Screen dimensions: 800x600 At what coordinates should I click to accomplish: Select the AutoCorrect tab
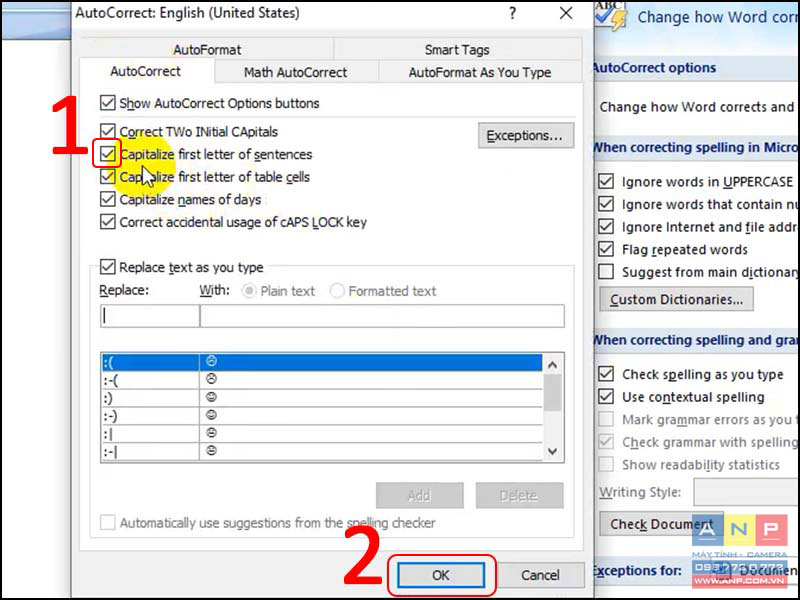[x=145, y=71]
